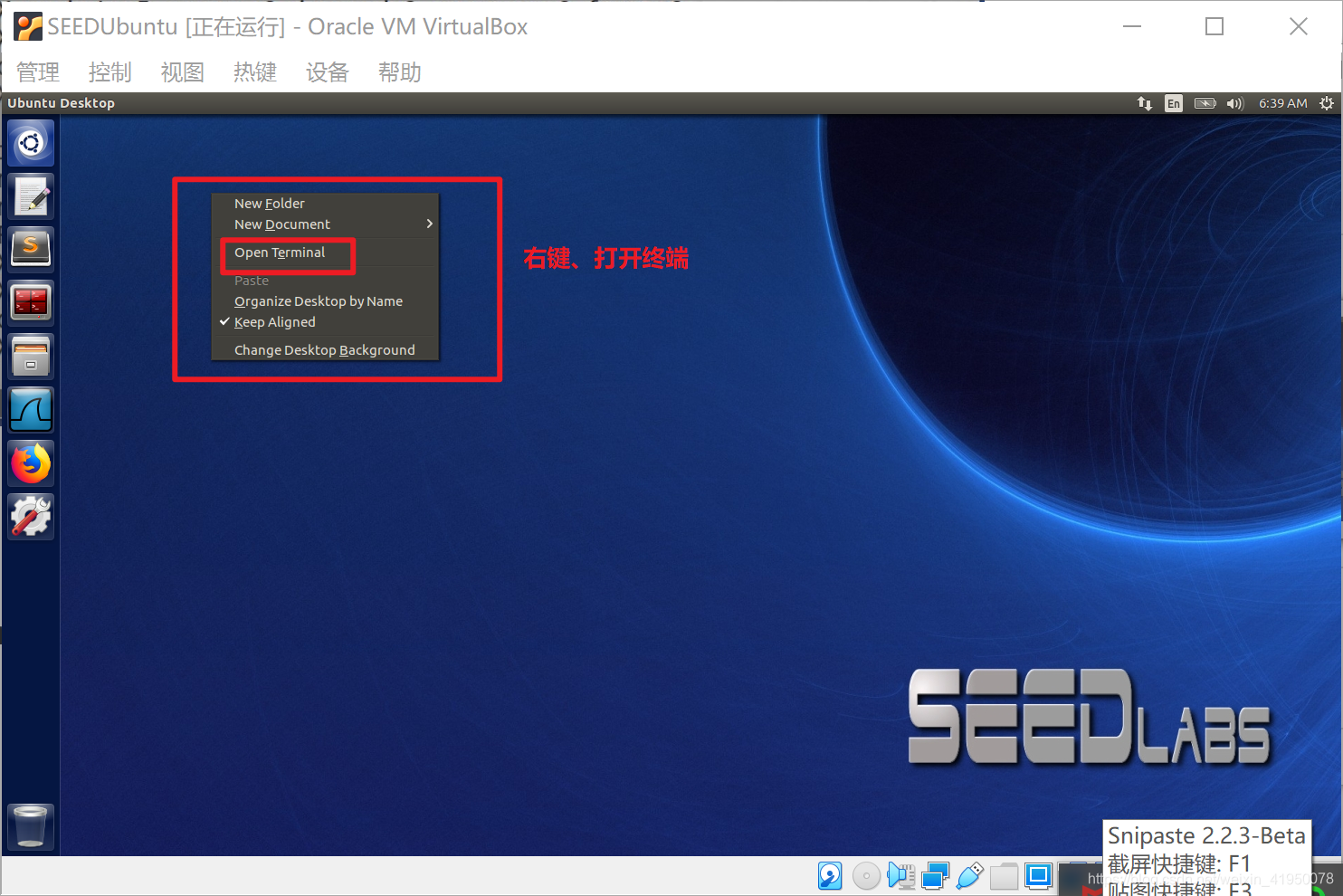Open System Settings wrench icon

coord(31,517)
